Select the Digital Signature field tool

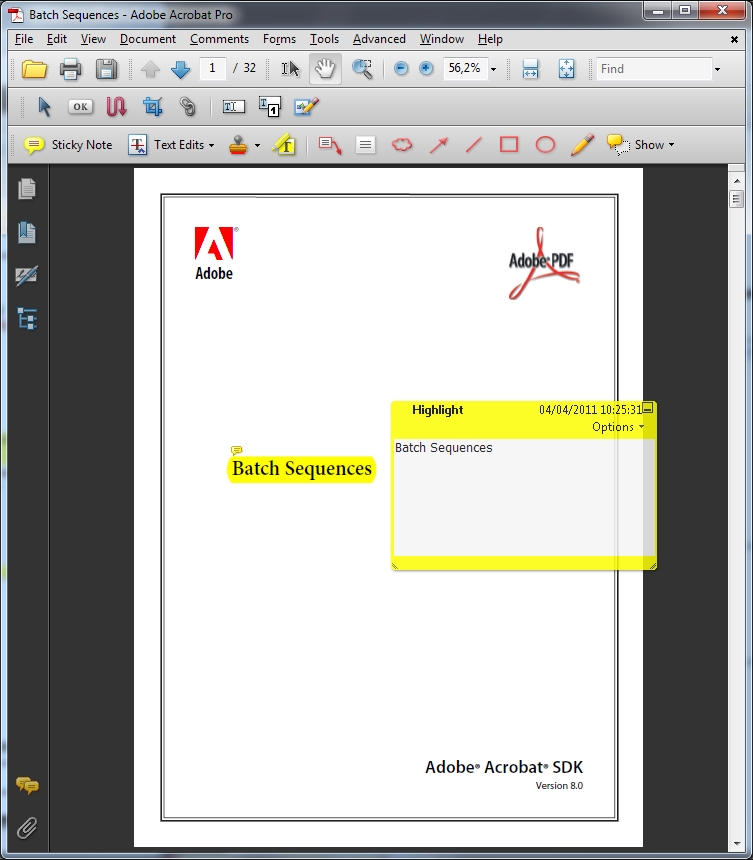[x=306, y=106]
